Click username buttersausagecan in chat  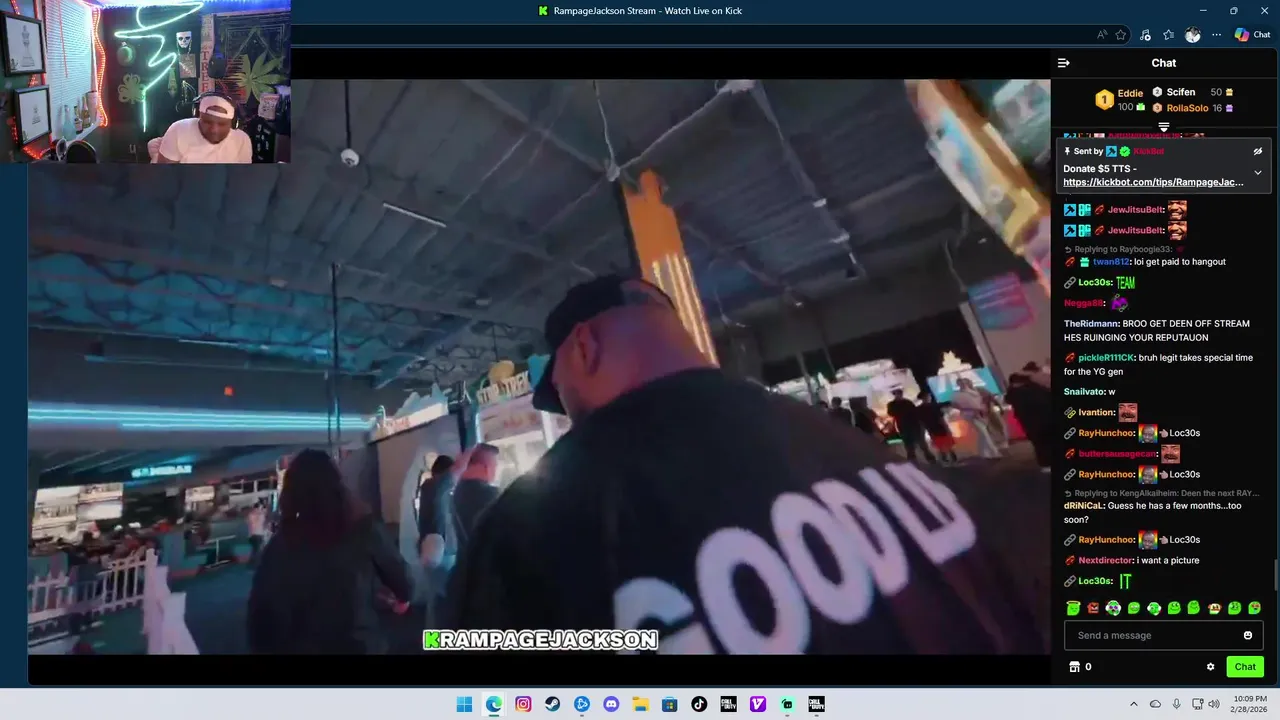click(1117, 454)
